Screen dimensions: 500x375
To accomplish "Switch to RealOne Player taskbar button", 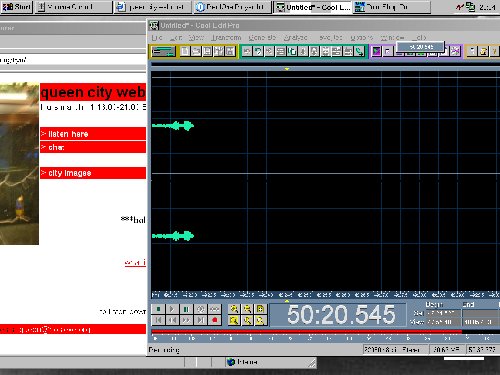I will coord(233,7).
